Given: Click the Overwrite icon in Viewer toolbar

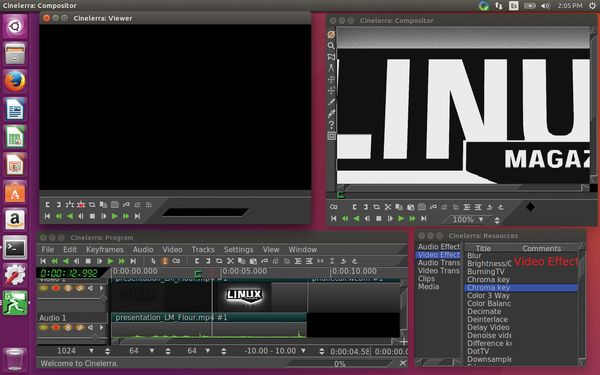Looking at the screenshot, I should pyautogui.click(x=81, y=205).
